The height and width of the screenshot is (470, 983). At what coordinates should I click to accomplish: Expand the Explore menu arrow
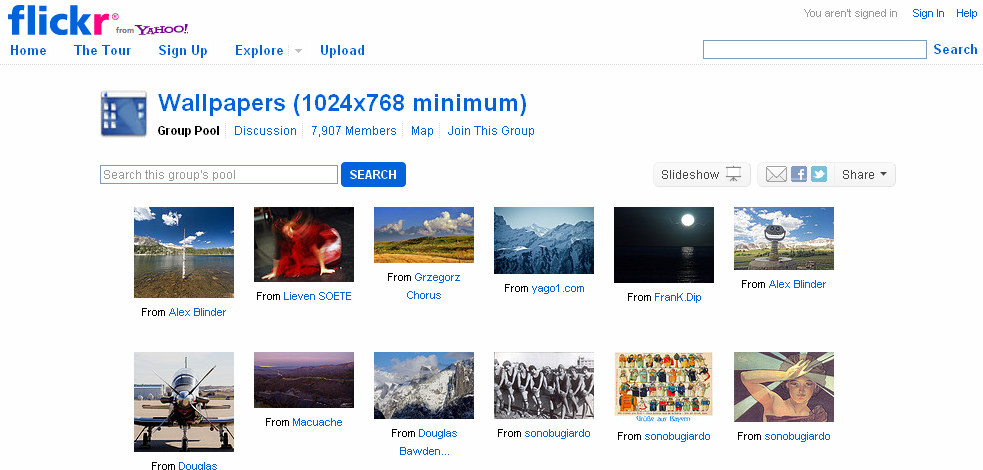(298, 51)
